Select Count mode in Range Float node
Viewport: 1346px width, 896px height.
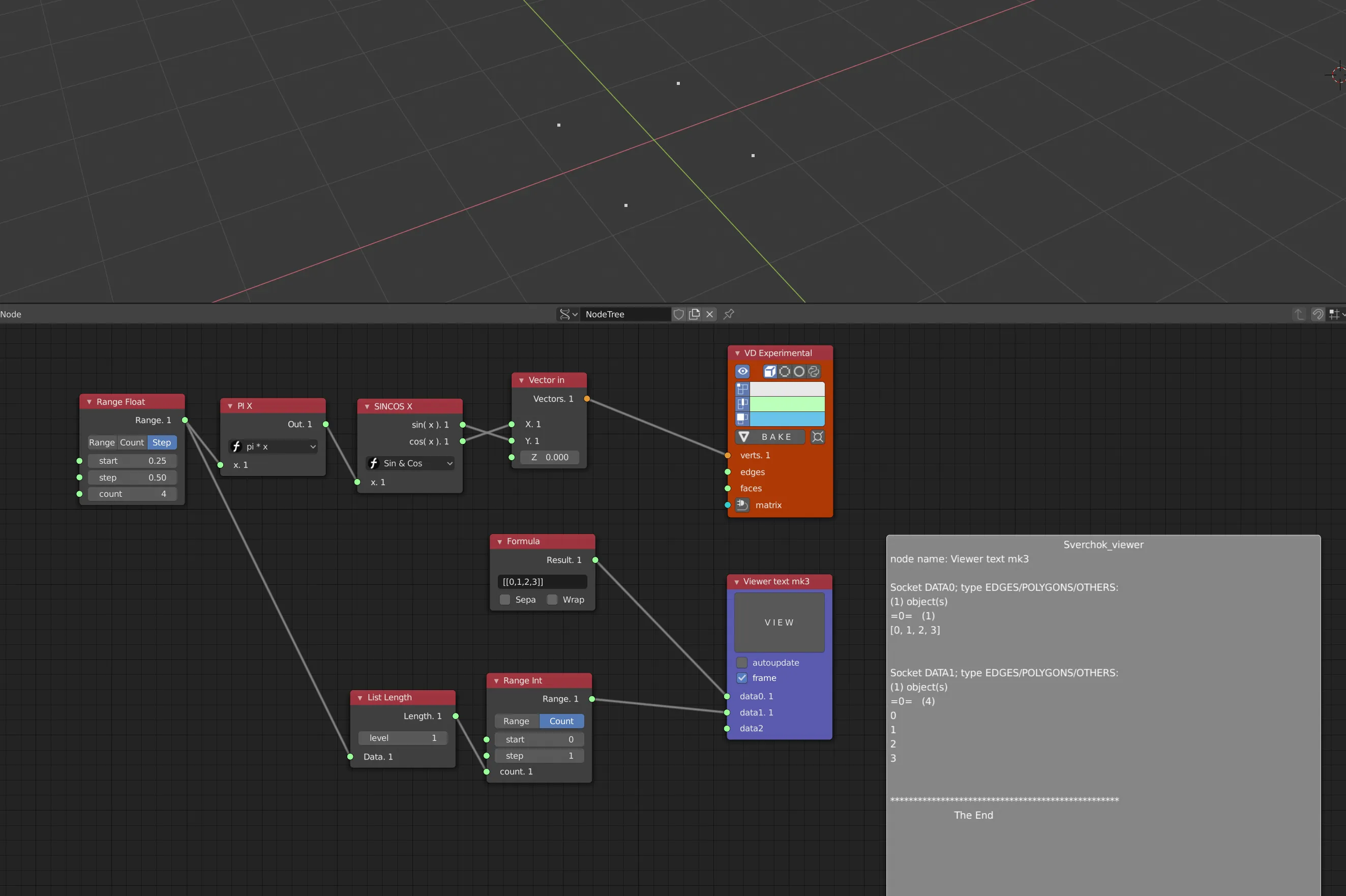pyautogui.click(x=131, y=442)
